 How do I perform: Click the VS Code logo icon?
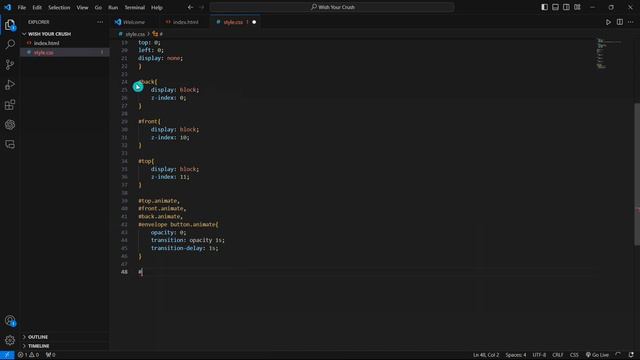pyautogui.click(x=7, y=7)
